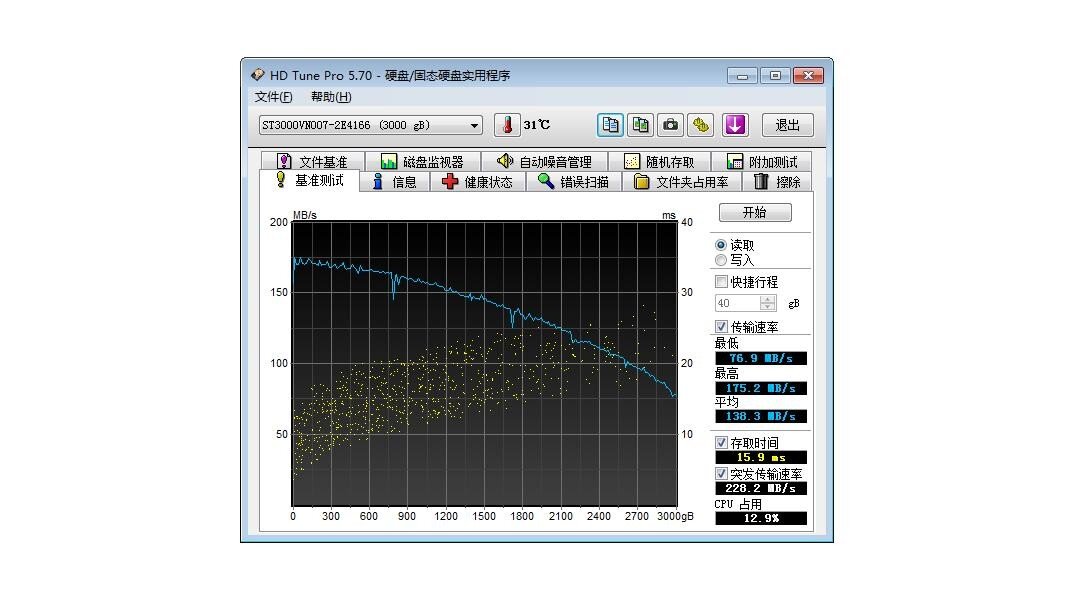1080x600 pixels.
Task: Click the purple down-arrow tray icon
Action: point(735,125)
